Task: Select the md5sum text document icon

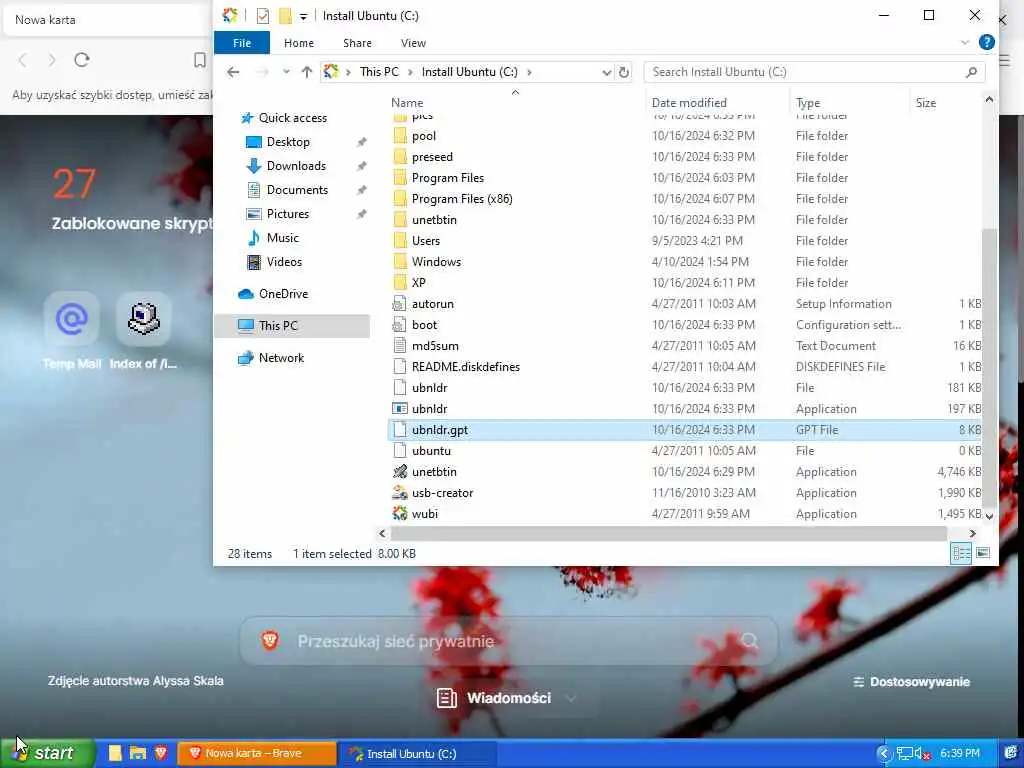Action: tap(400, 345)
